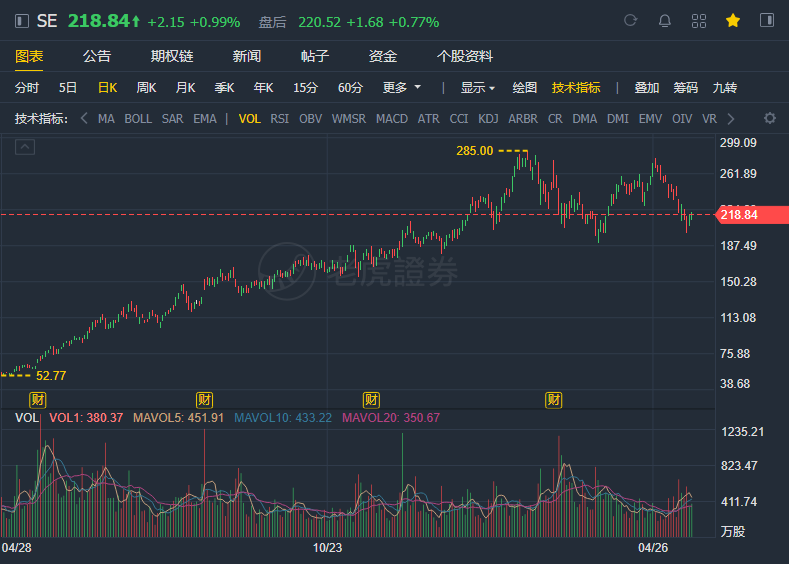The height and width of the screenshot is (564, 789).
Task: Select the EMA indicator
Action: pyautogui.click(x=205, y=119)
